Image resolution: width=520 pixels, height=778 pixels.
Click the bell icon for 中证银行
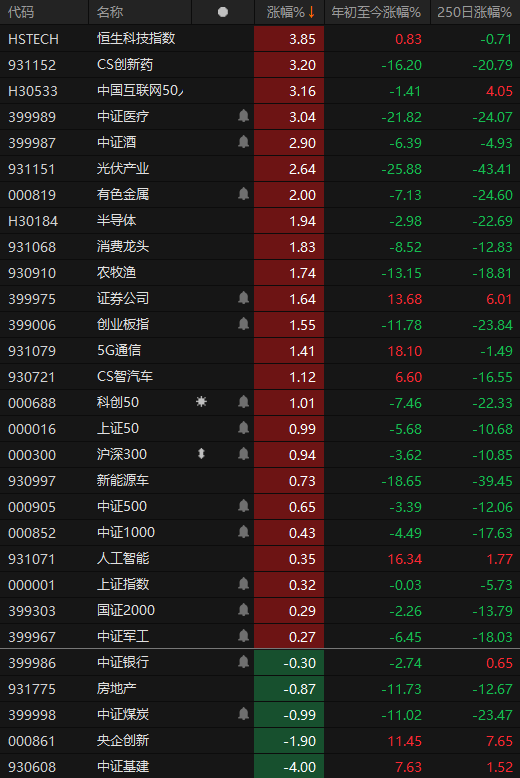coord(243,662)
